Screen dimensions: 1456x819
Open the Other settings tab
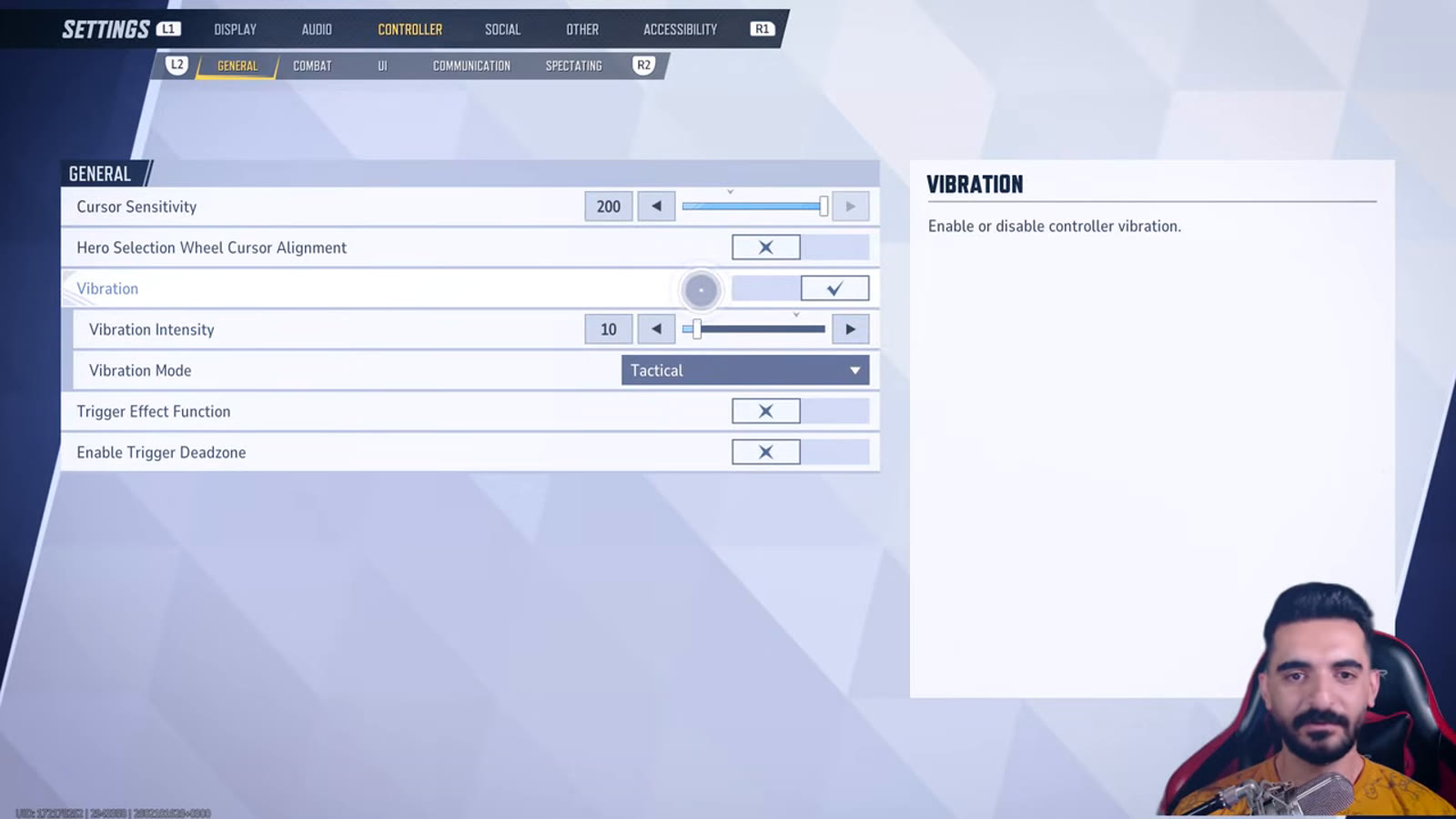coord(582,29)
